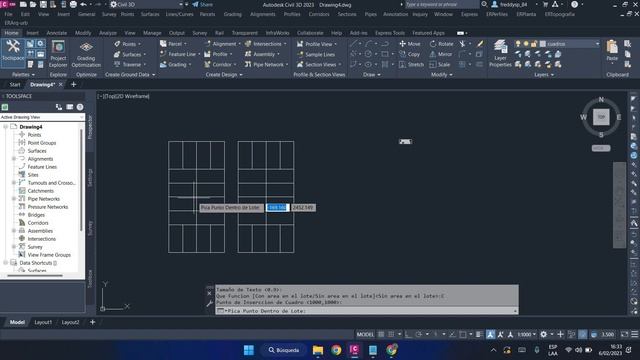640x360 pixels.
Task: Click Windows Búsqueda search box
Action: click(284, 350)
